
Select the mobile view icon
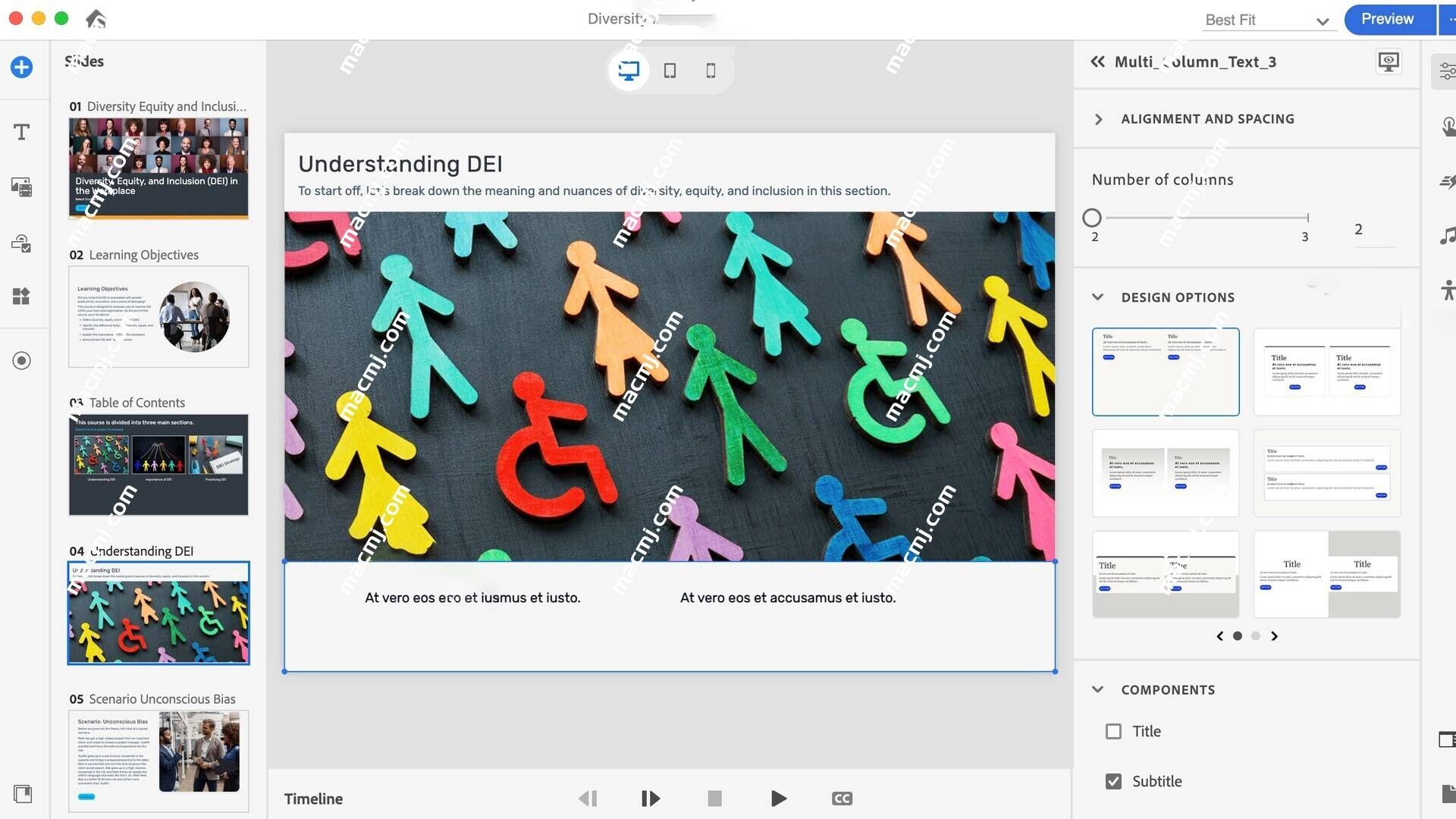pyautogui.click(x=711, y=70)
